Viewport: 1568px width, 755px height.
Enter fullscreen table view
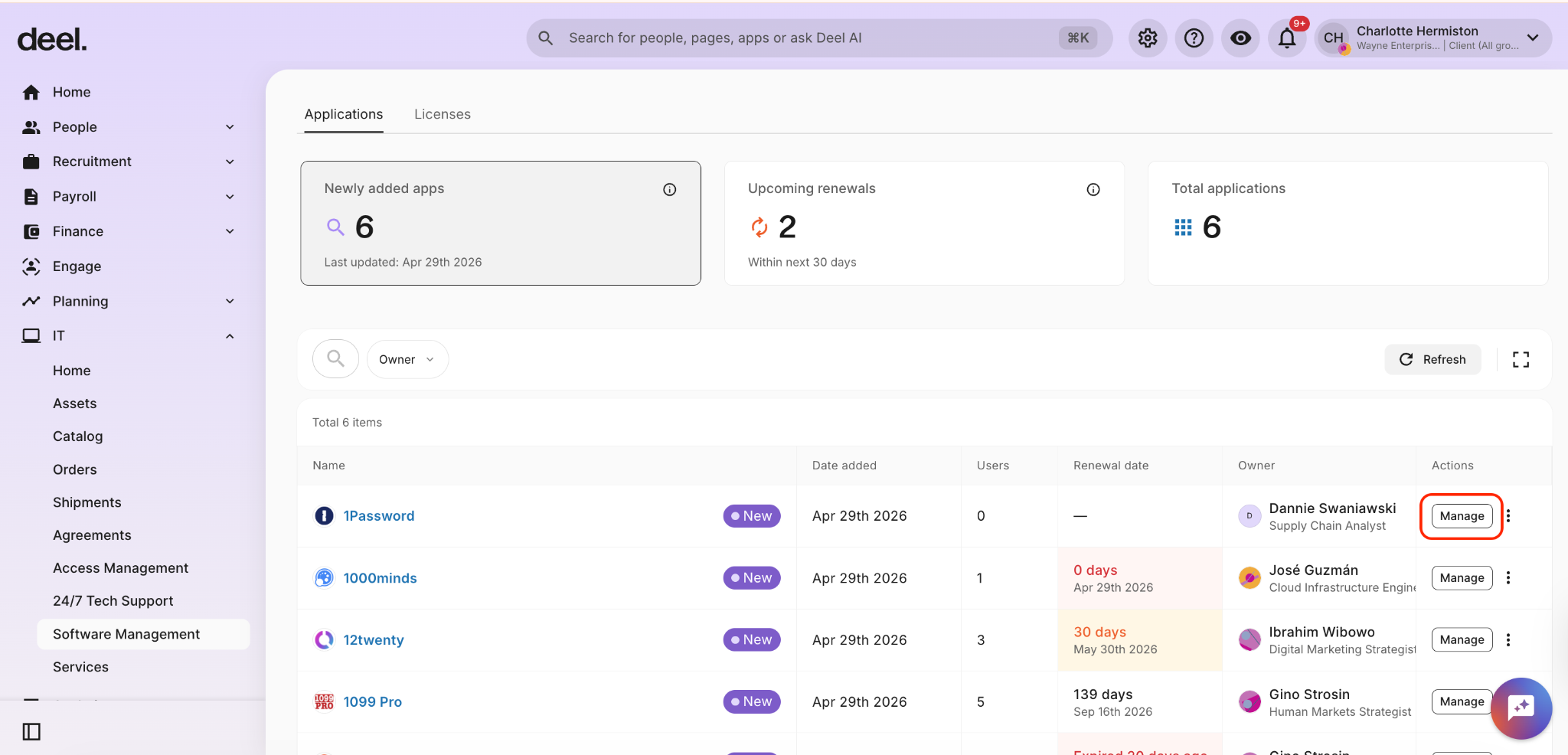[1521, 359]
